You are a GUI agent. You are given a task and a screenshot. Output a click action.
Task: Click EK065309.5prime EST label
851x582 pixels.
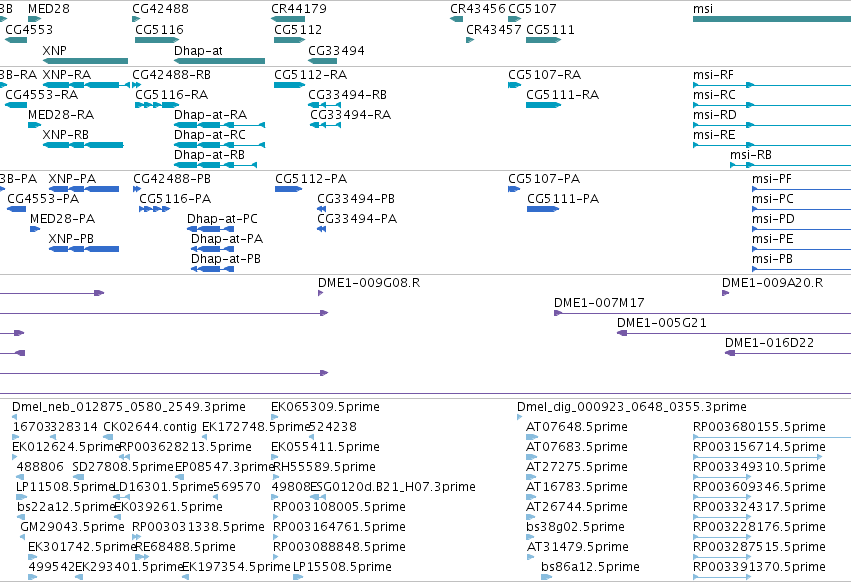325,407
